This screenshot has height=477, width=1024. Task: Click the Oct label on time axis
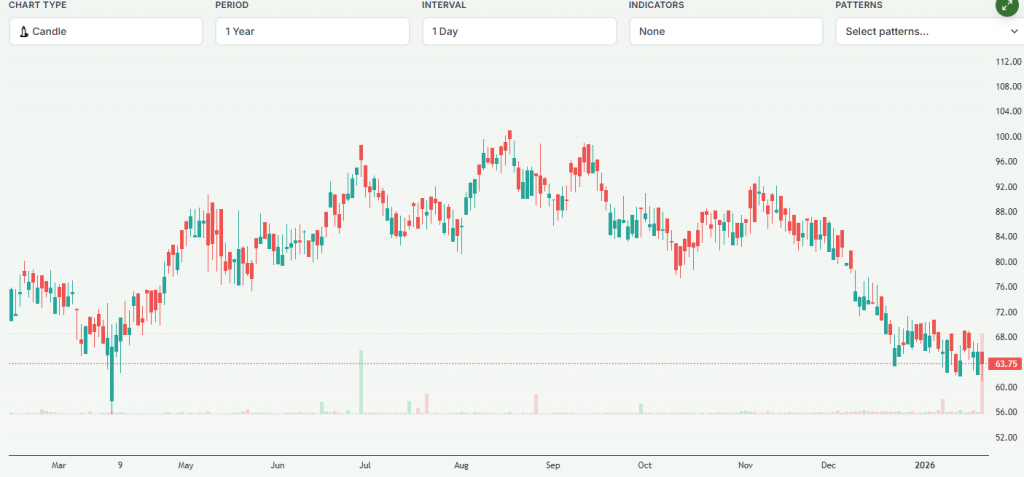pos(645,466)
